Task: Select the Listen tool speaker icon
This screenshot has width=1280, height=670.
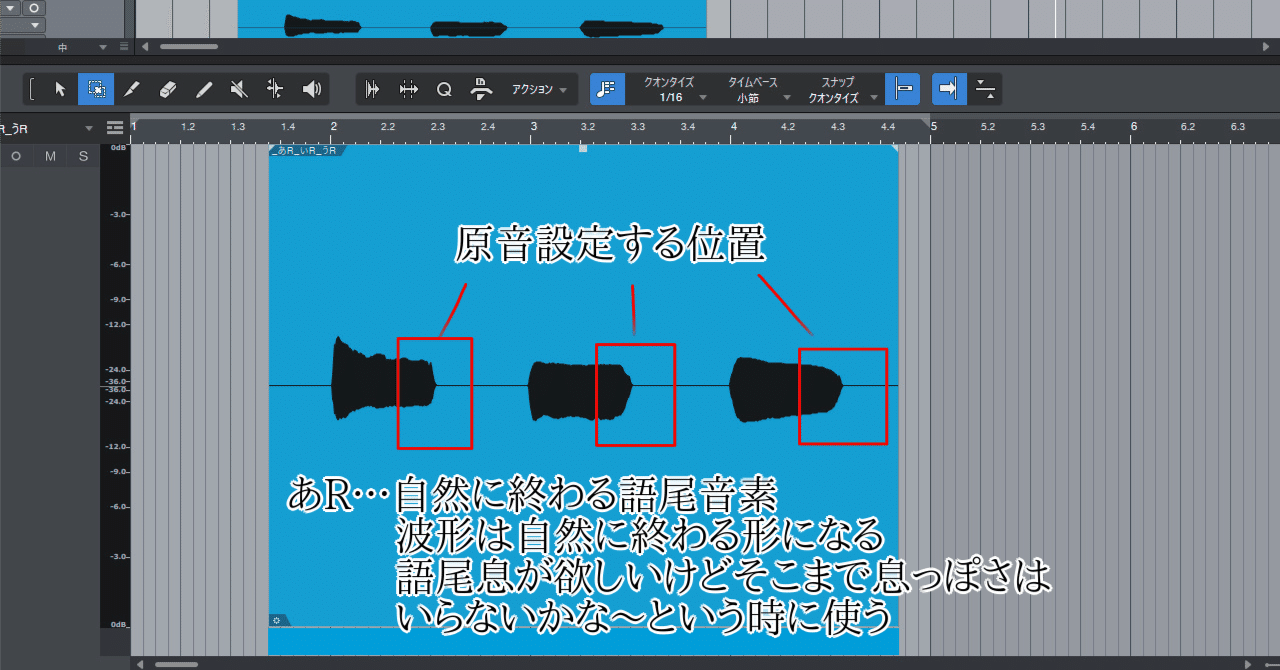Action: click(311, 89)
